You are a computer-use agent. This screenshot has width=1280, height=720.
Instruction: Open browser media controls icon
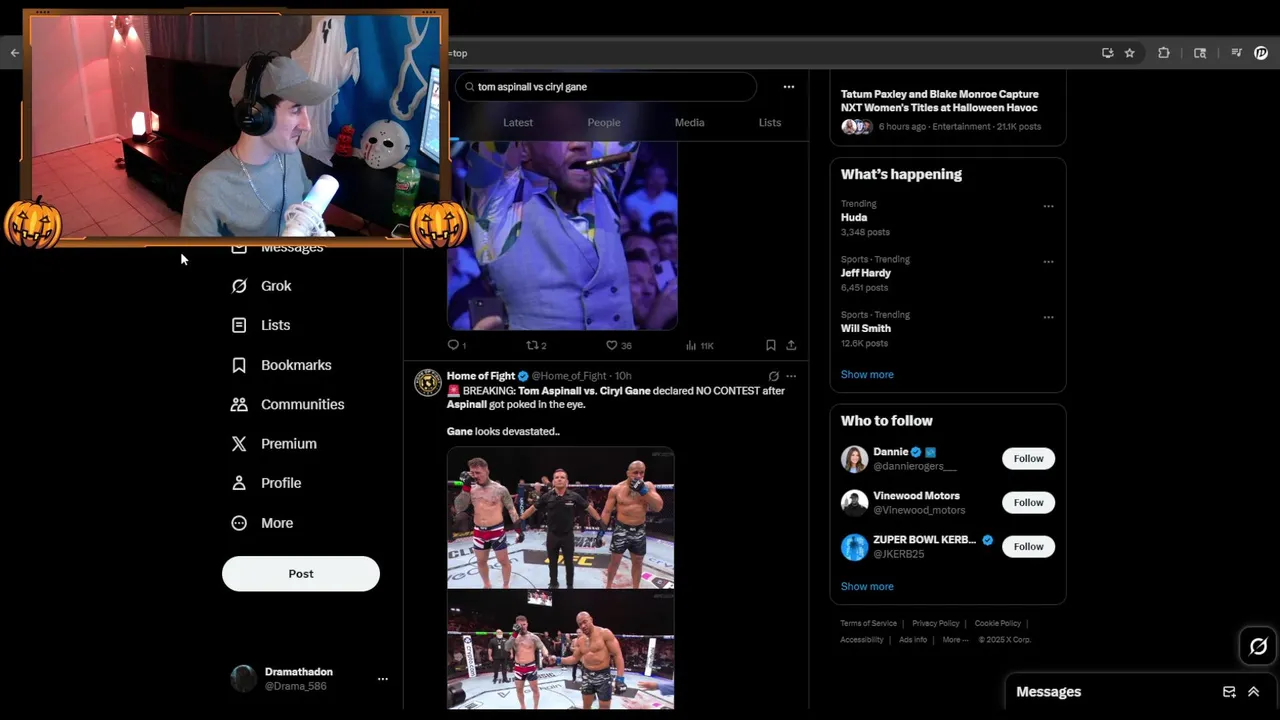coord(1236,53)
